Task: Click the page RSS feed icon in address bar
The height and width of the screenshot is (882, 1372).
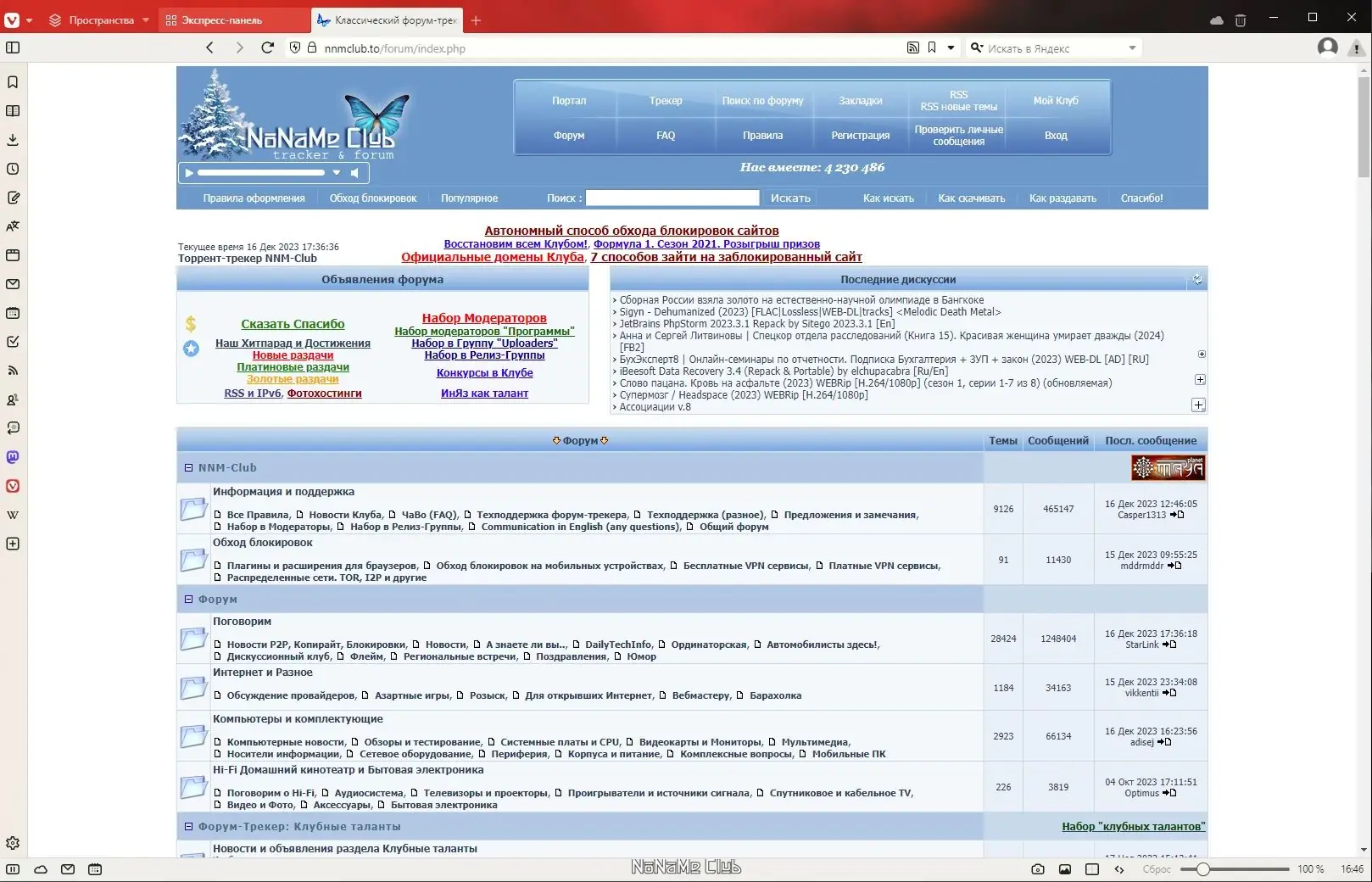Action: point(913,47)
